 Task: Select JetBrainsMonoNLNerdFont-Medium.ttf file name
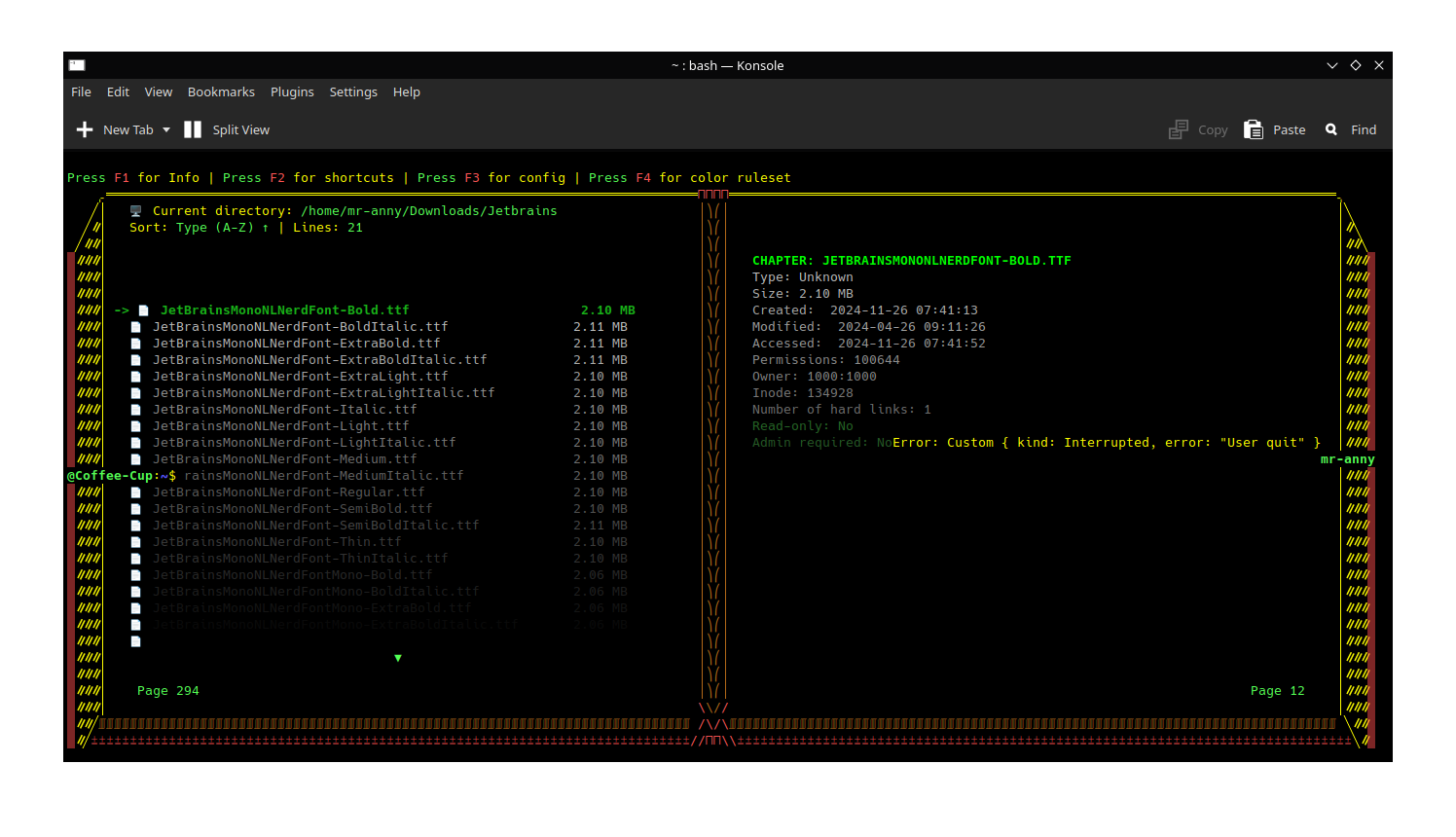(x=285, y=459)
